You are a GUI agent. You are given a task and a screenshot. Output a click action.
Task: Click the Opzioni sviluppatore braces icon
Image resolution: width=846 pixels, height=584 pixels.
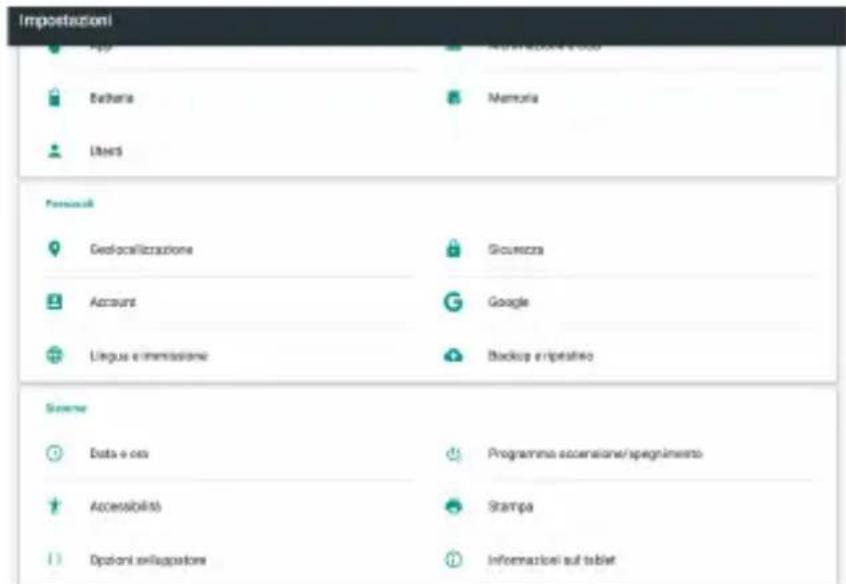click(x=54, y=559)
